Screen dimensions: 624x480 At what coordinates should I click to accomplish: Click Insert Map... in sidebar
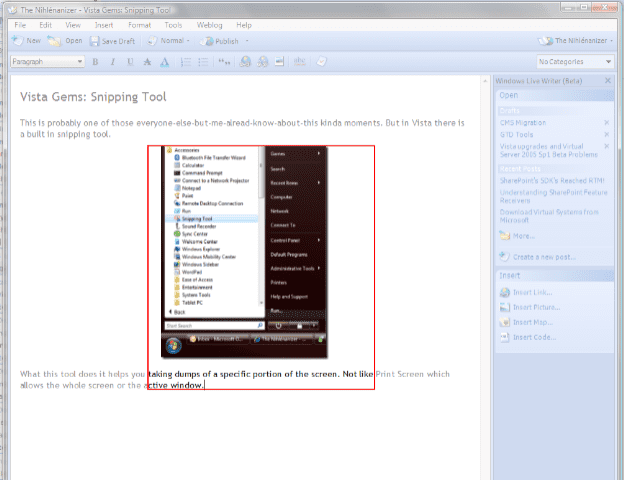(x=526, y=322)
